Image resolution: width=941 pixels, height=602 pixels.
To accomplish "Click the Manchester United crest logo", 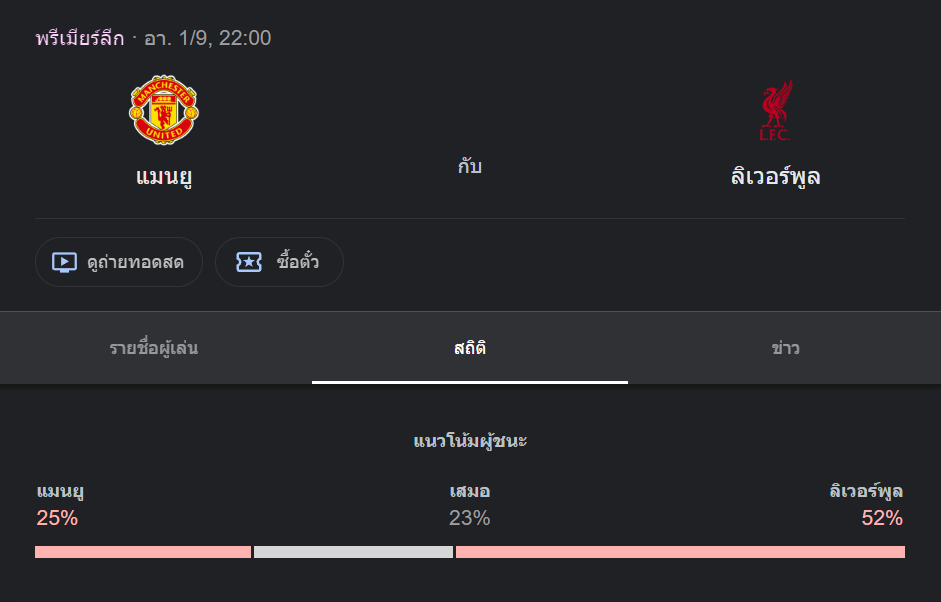I will pos(164,110).
